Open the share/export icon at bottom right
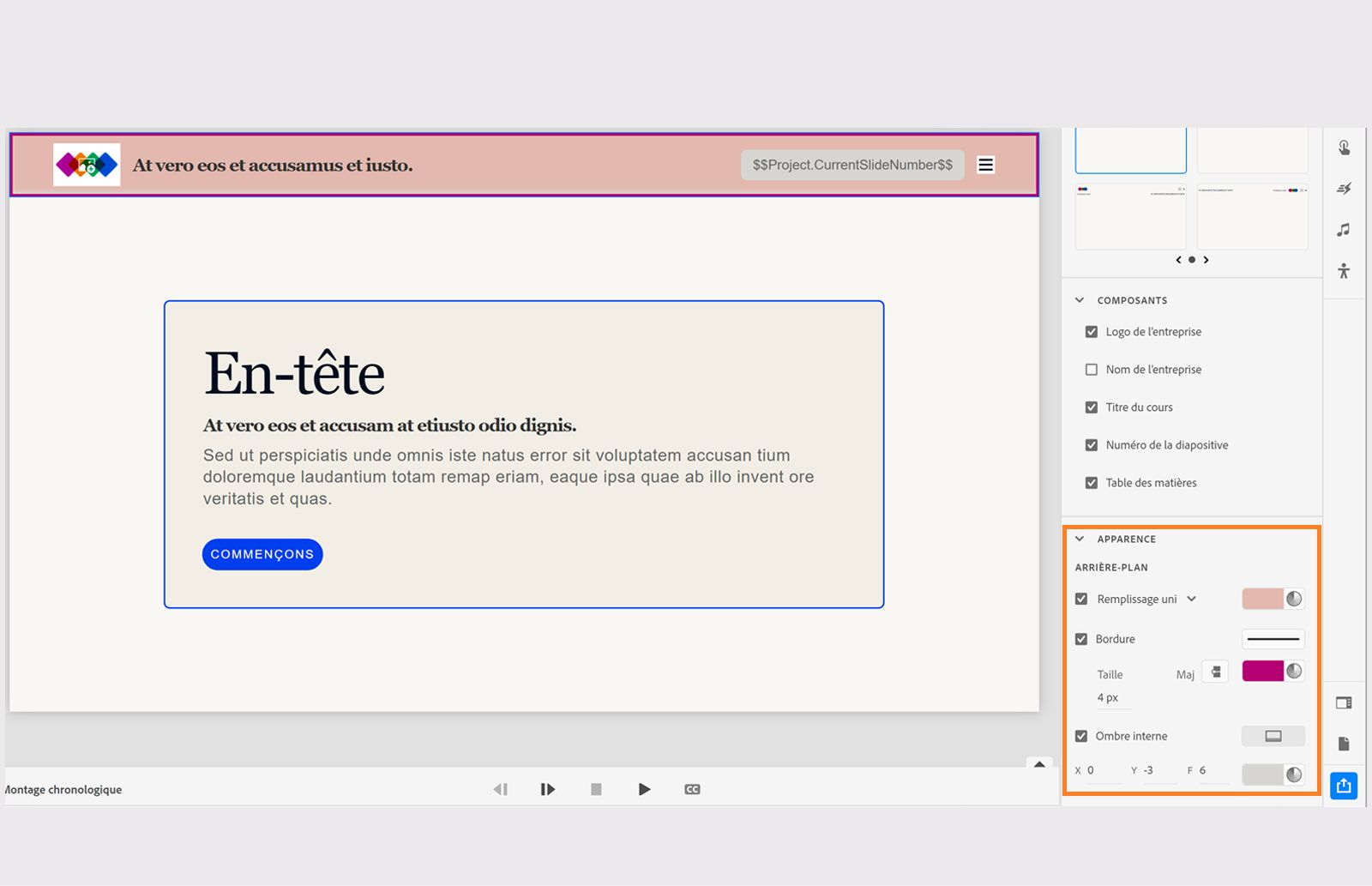Image resolution: width=1372 pixels, height=886 pixels. click(x=1342, y=785)
